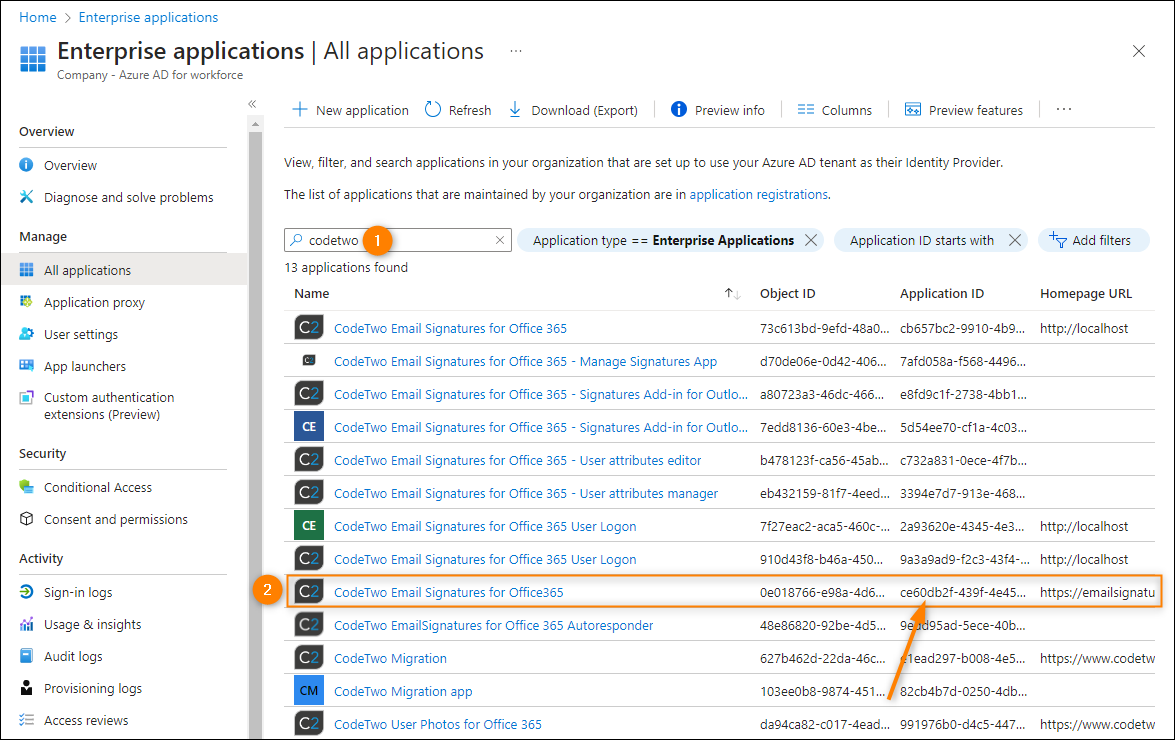The height and width of the screenshot is (740, 1175).
Task: Open the ellipsis menu beside page title
Action: pos(516,51)
